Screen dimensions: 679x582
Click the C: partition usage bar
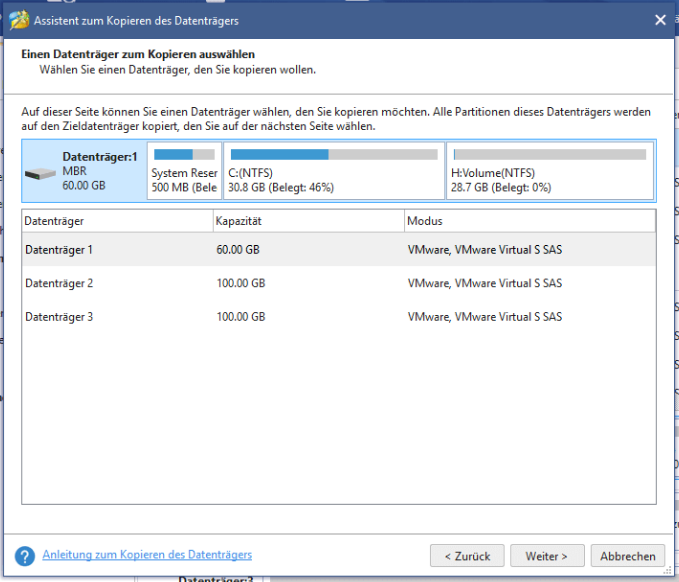pyautogui.click(x=333, y=155)
